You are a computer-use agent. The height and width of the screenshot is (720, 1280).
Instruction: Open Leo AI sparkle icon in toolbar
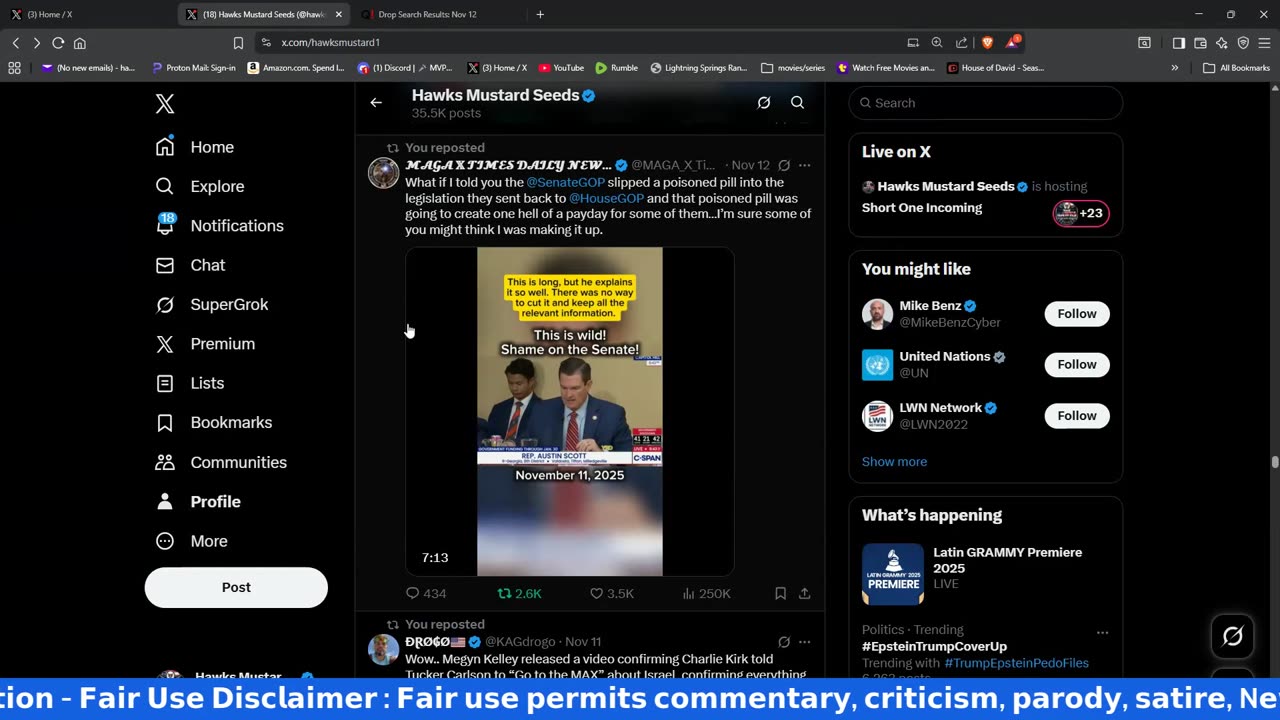[1222, 43]
